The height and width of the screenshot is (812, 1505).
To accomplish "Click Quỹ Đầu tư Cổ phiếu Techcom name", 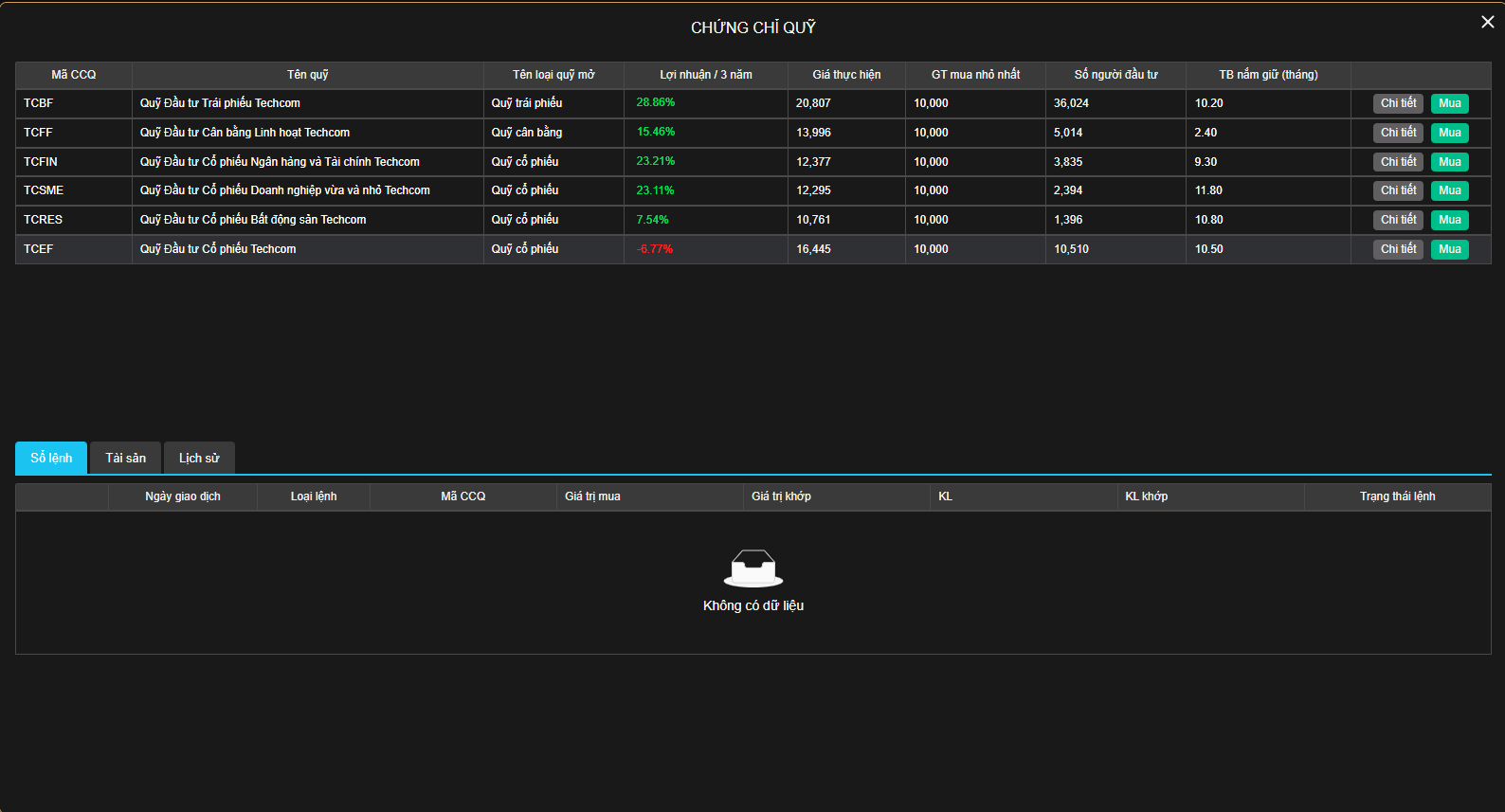I will (x=218, y=249).
